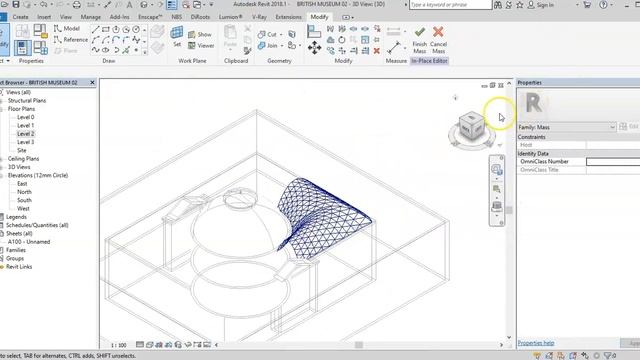This screenshot has width=640, height=360.
Task: Open the Manage ribbon tab
Action: 91,17
